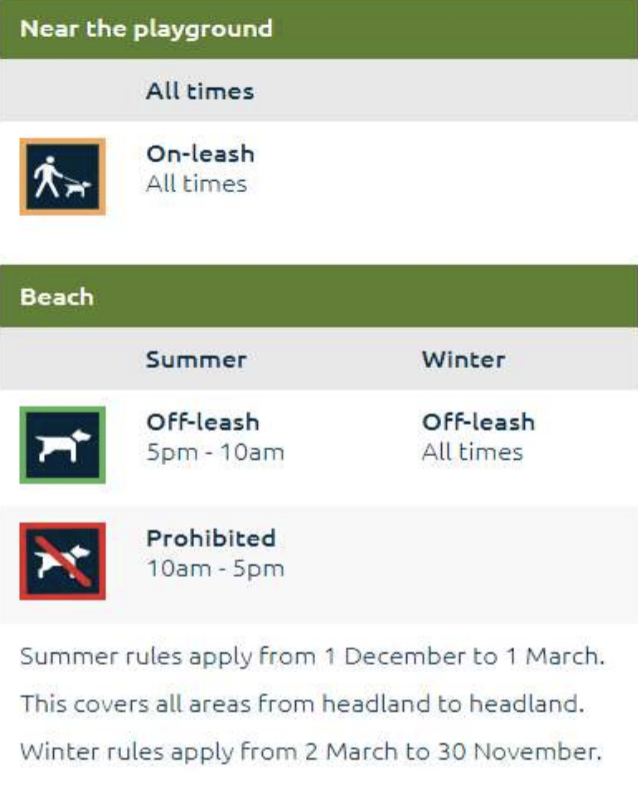
Task: Select the 'Near the playground' header
Action: (x=319, y=29)
